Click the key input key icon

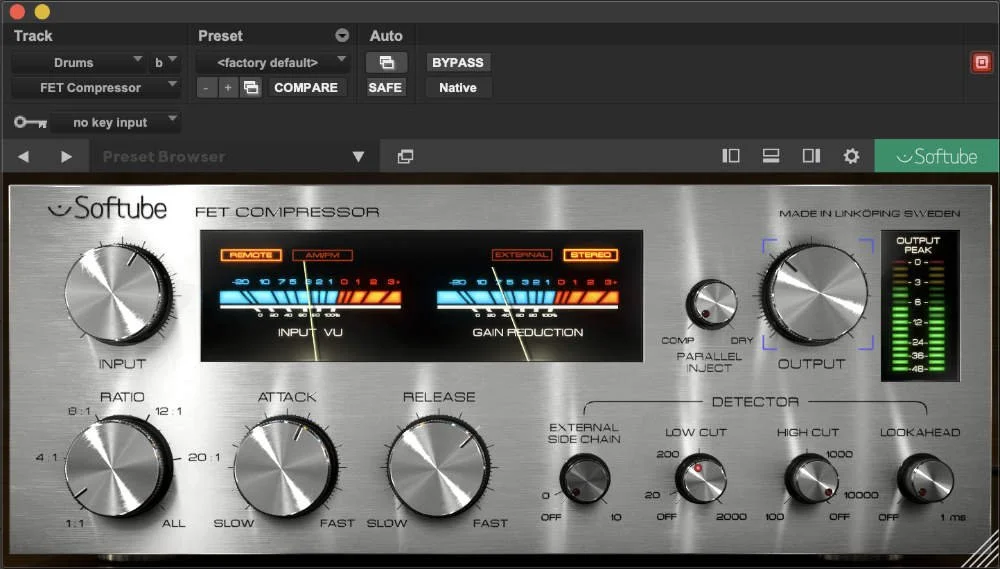[31, 122]
